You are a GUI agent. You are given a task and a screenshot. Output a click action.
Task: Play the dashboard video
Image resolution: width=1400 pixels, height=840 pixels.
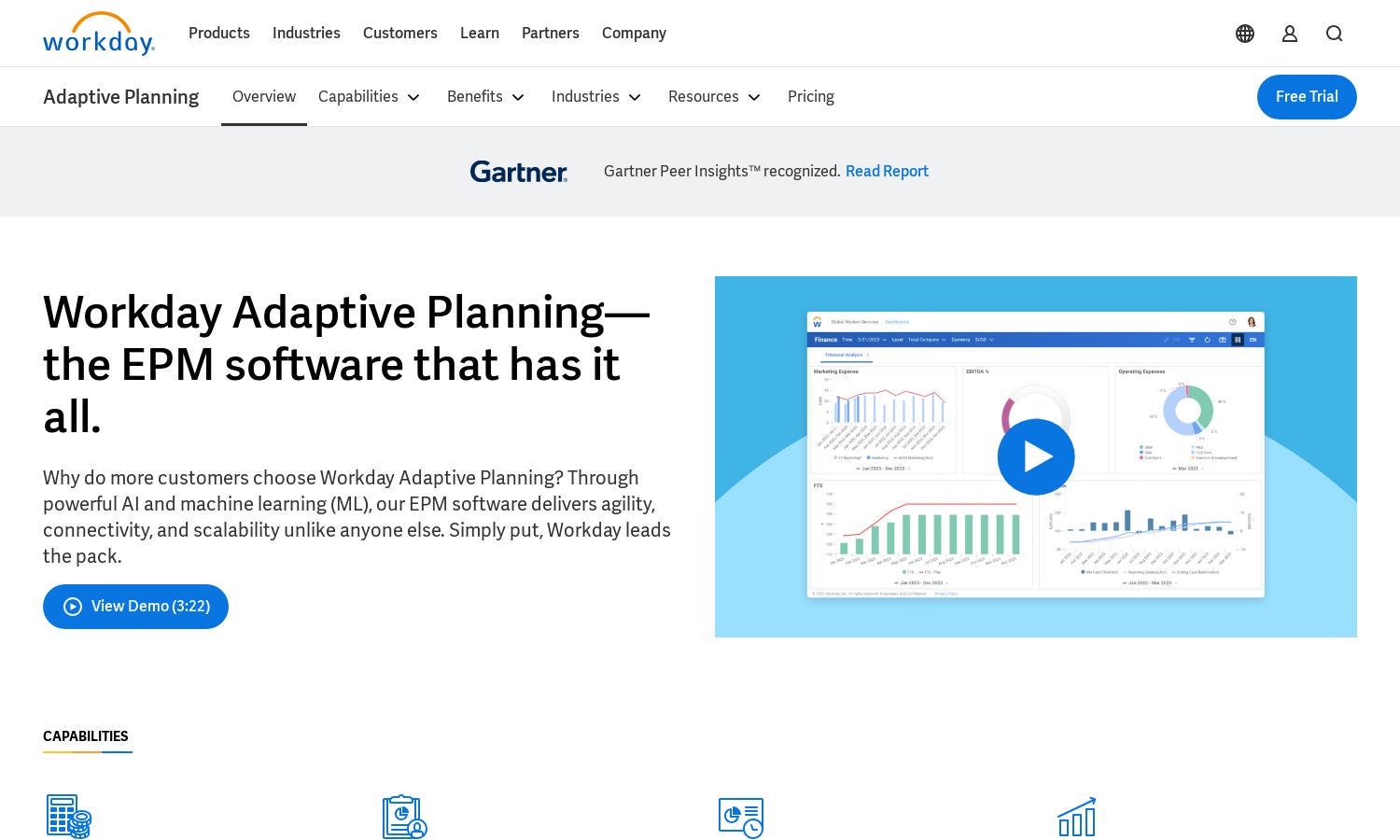[1036, 456]
